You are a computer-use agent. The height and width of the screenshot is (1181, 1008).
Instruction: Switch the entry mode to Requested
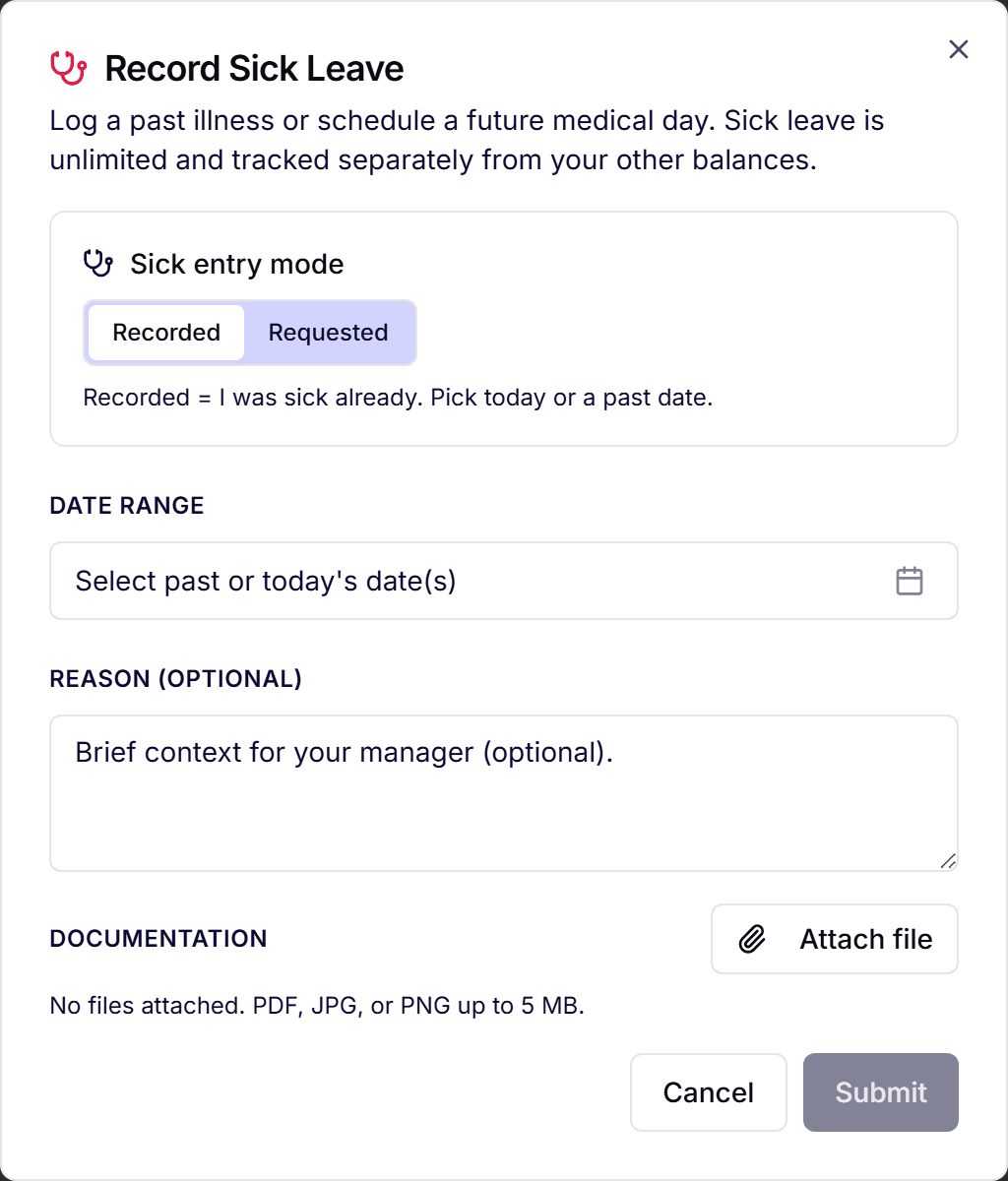coord(329,333)
